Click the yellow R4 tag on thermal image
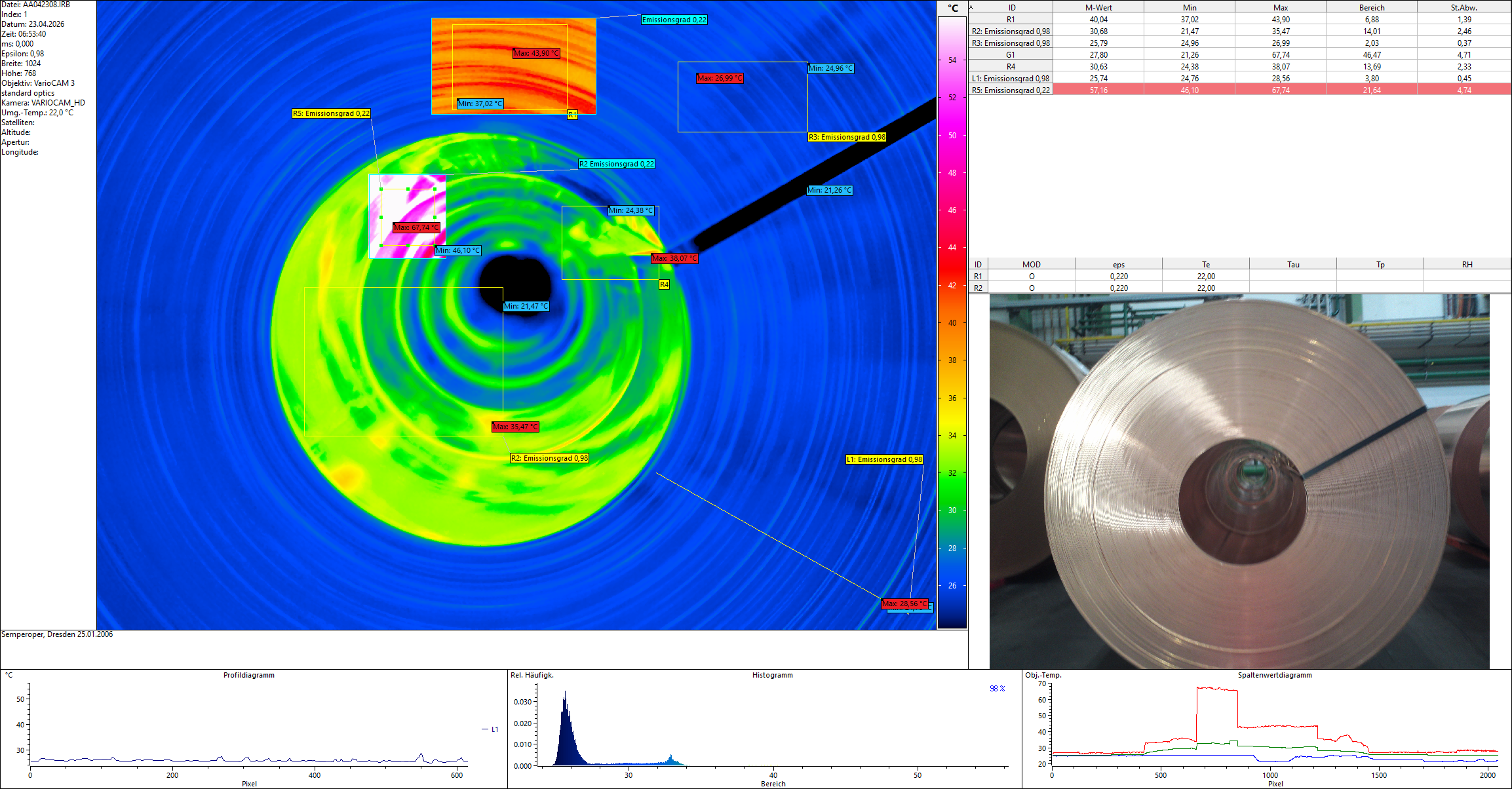 pyautogui.click(x=664, y=284)
